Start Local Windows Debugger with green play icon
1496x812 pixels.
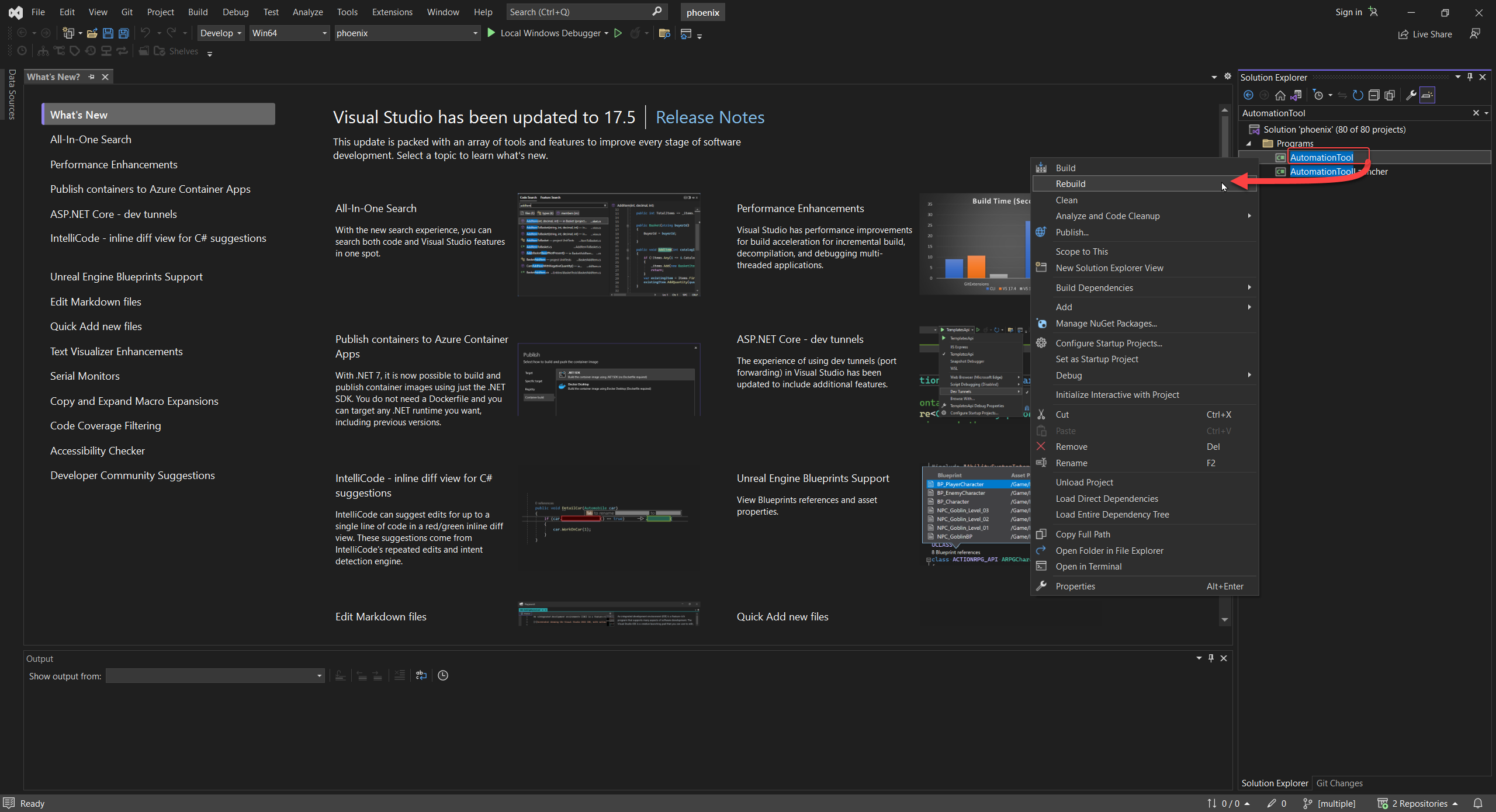491,33
